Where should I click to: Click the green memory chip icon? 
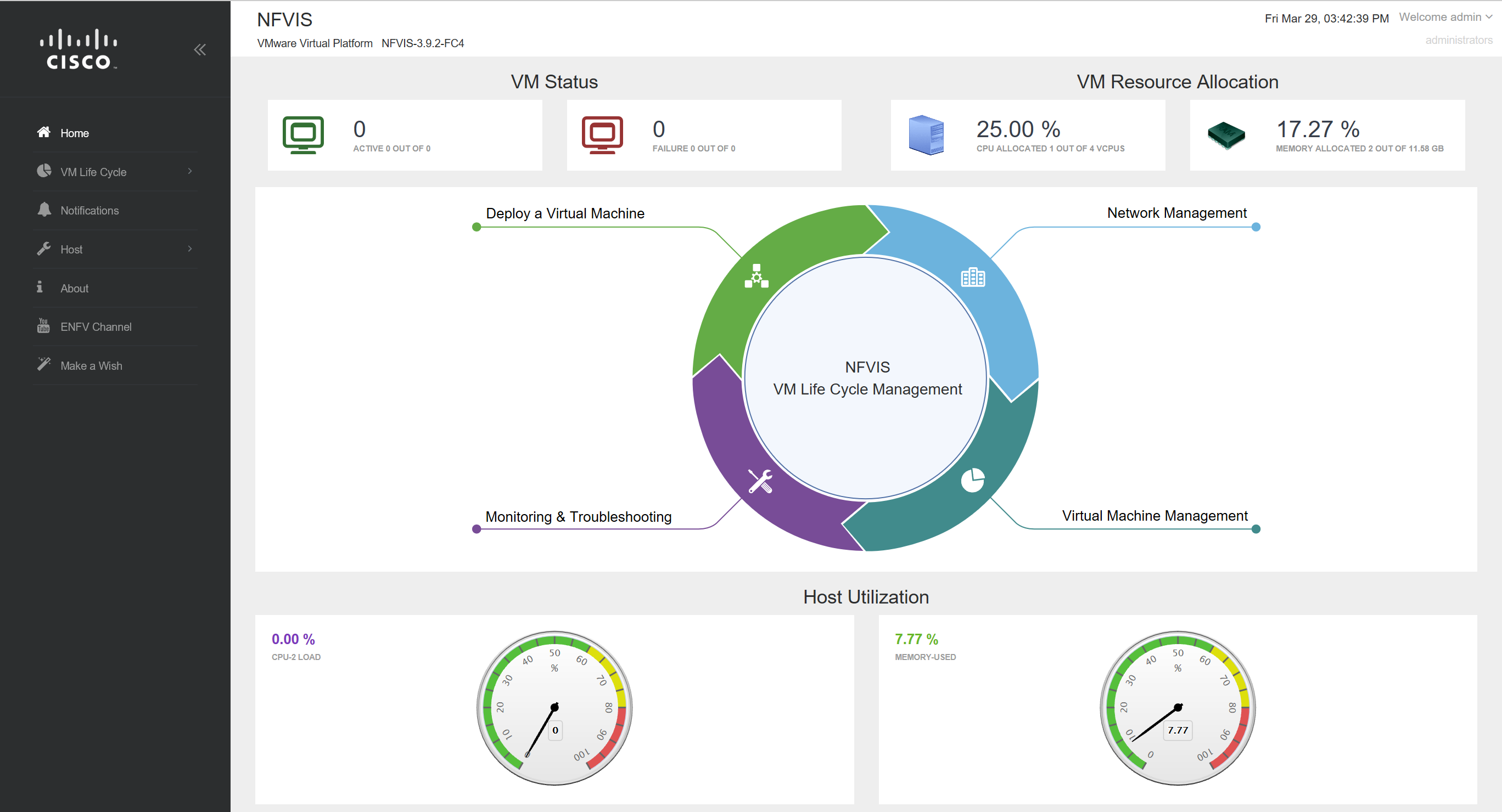click(1226, 136)
